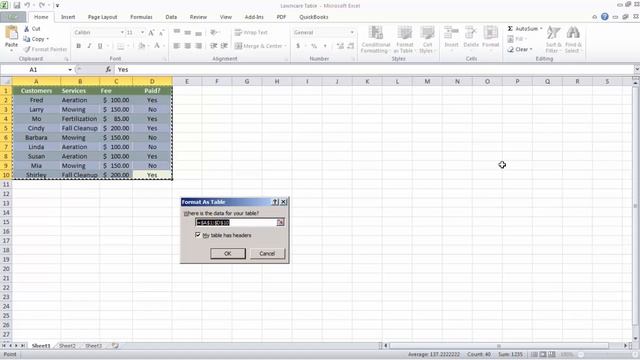
Task: Click Decrease Indent icon
Action: click(213, 46)
